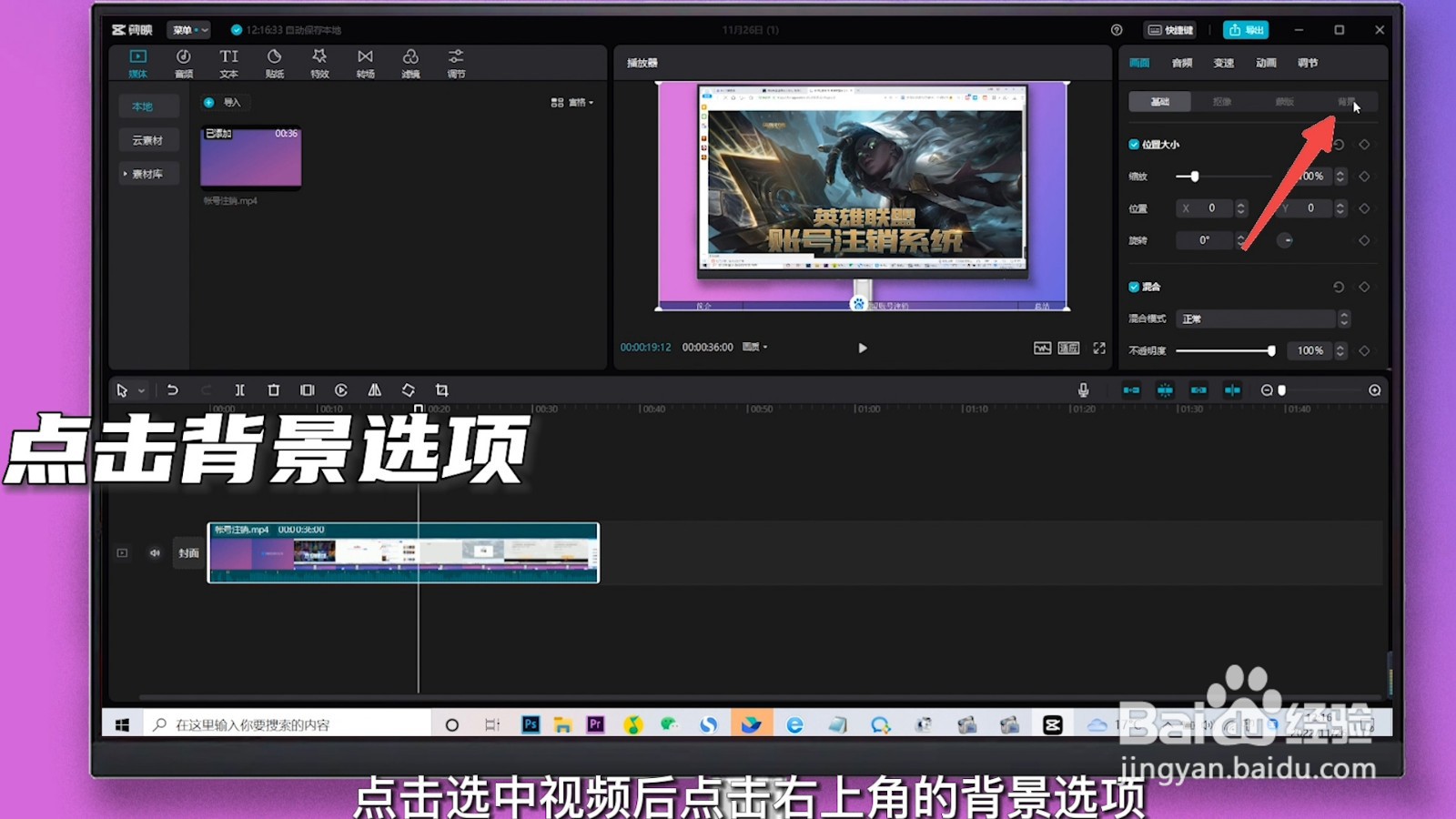Click the freeze frame icon in timeline toolbar
The width and height of the screenshot is (1456, 819).
coord(307,390)
